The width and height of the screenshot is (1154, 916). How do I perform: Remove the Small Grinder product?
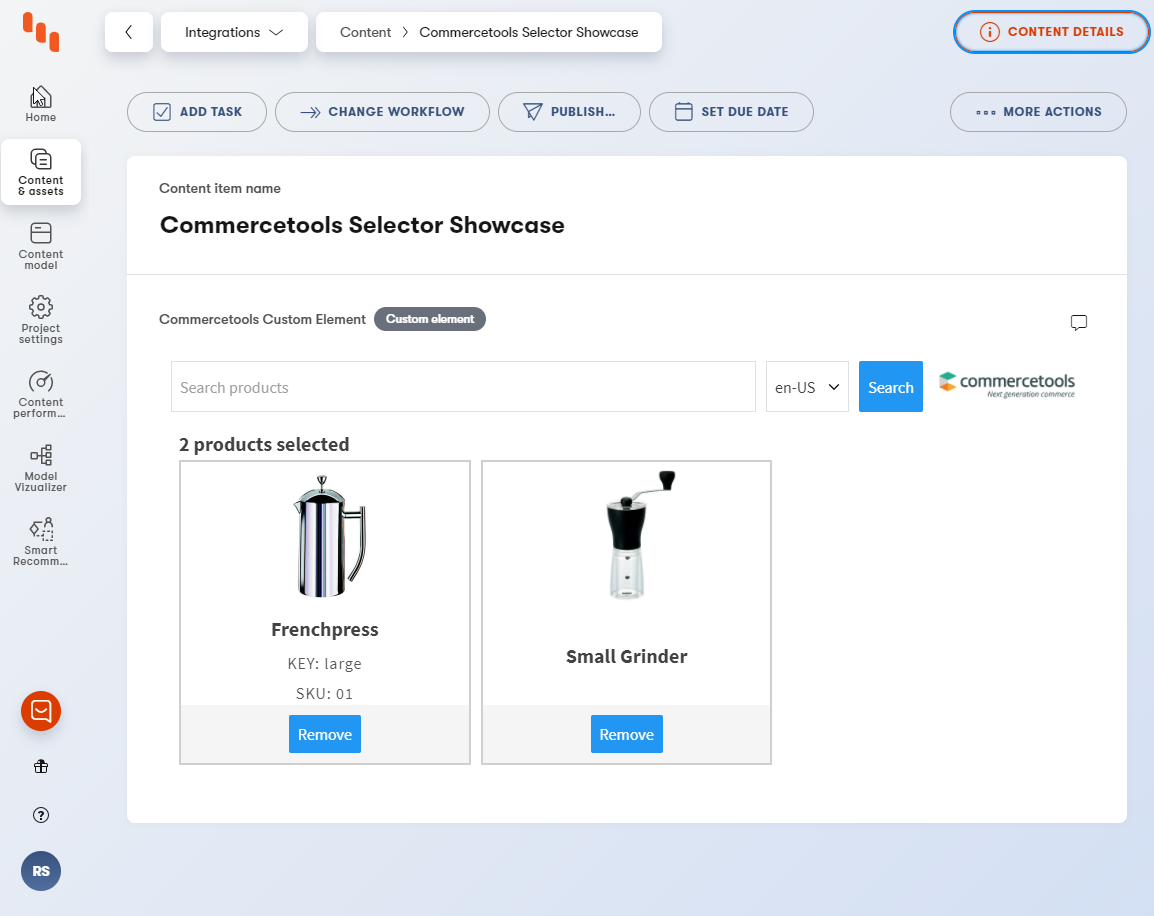[x=626, y=734]
